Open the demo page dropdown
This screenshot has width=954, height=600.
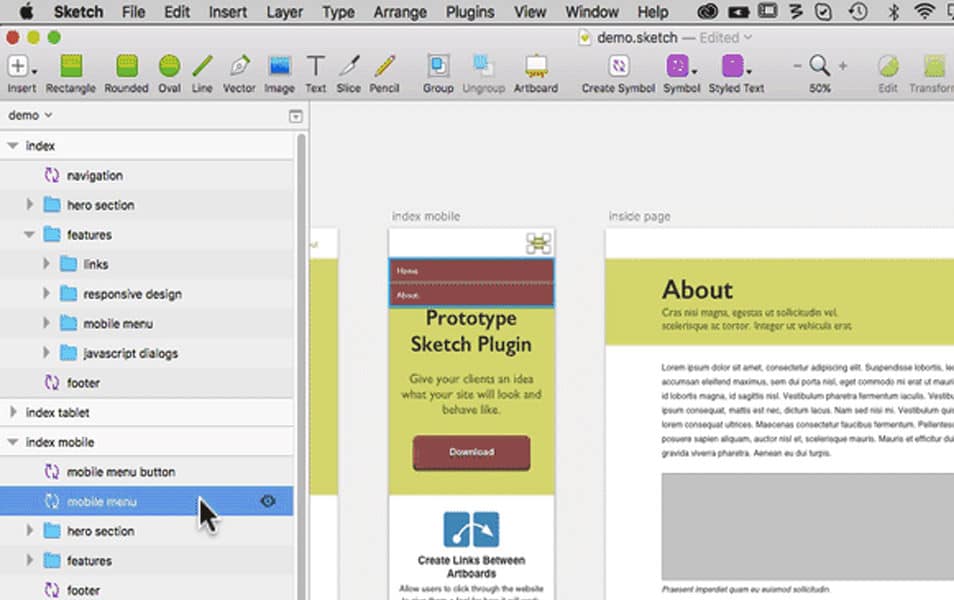30,115
